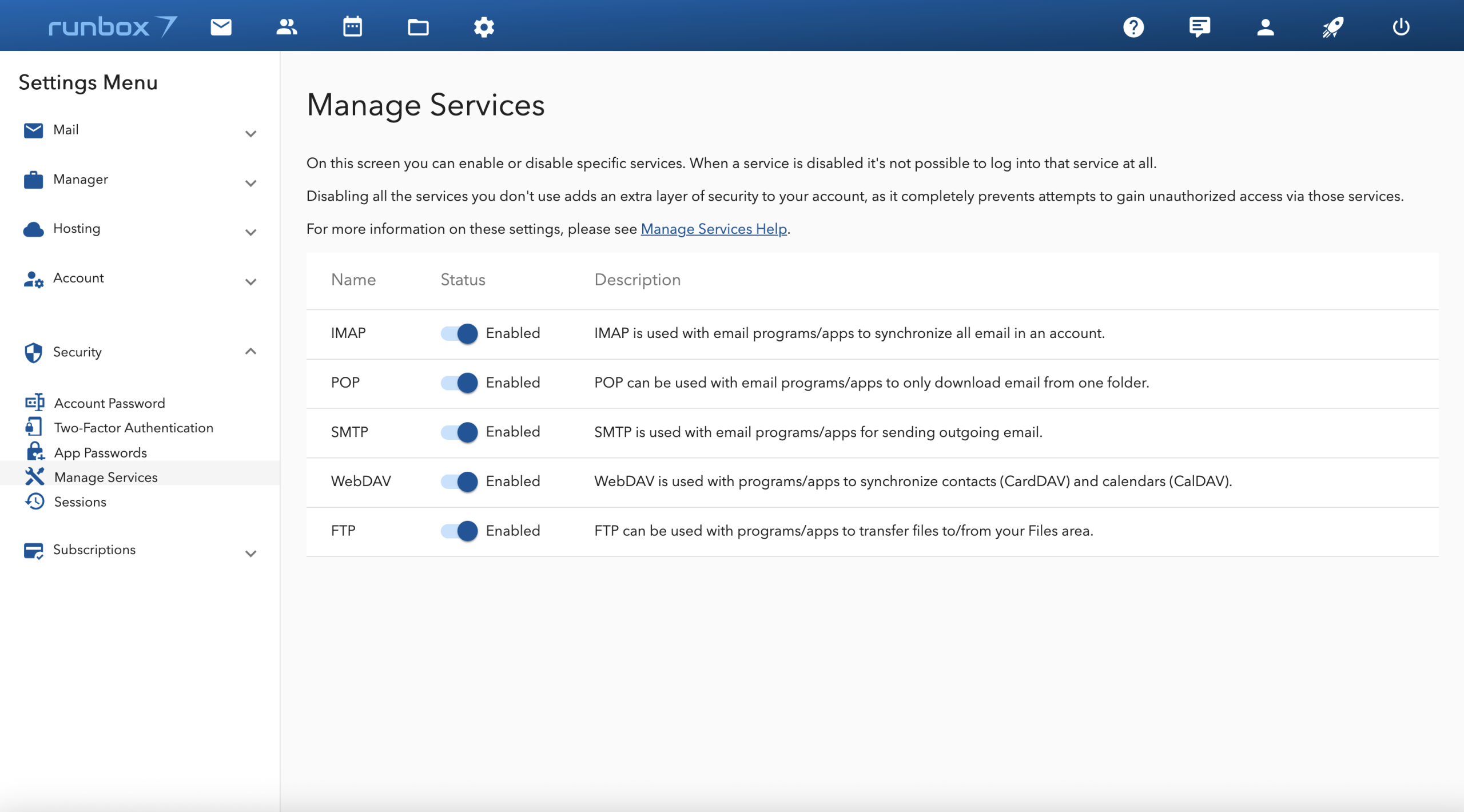1464x812 pixels.
Task: Open the Mail envelope icon in top bar
Action: (x=221, y=27)
